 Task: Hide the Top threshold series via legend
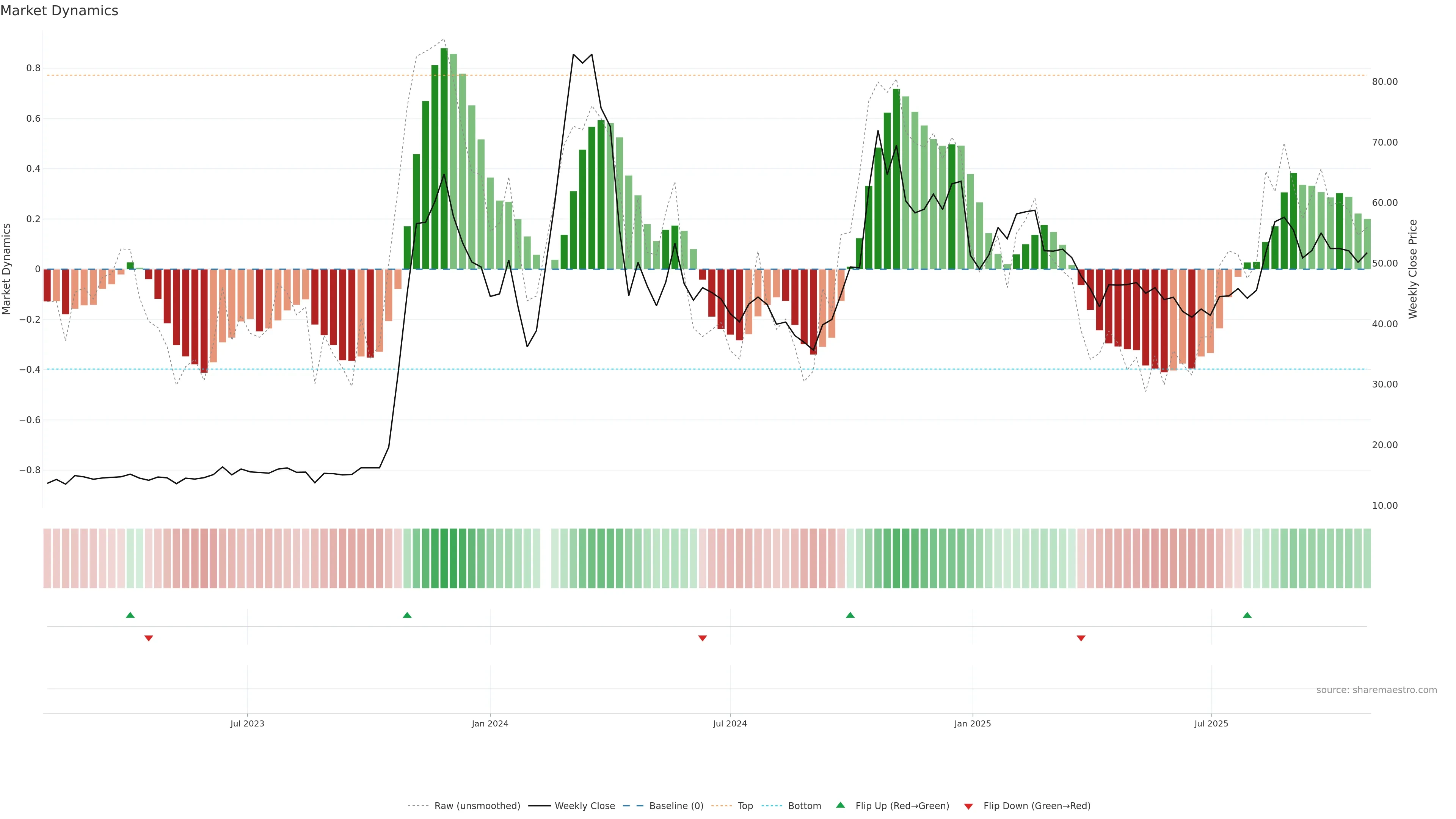(745, 806)
